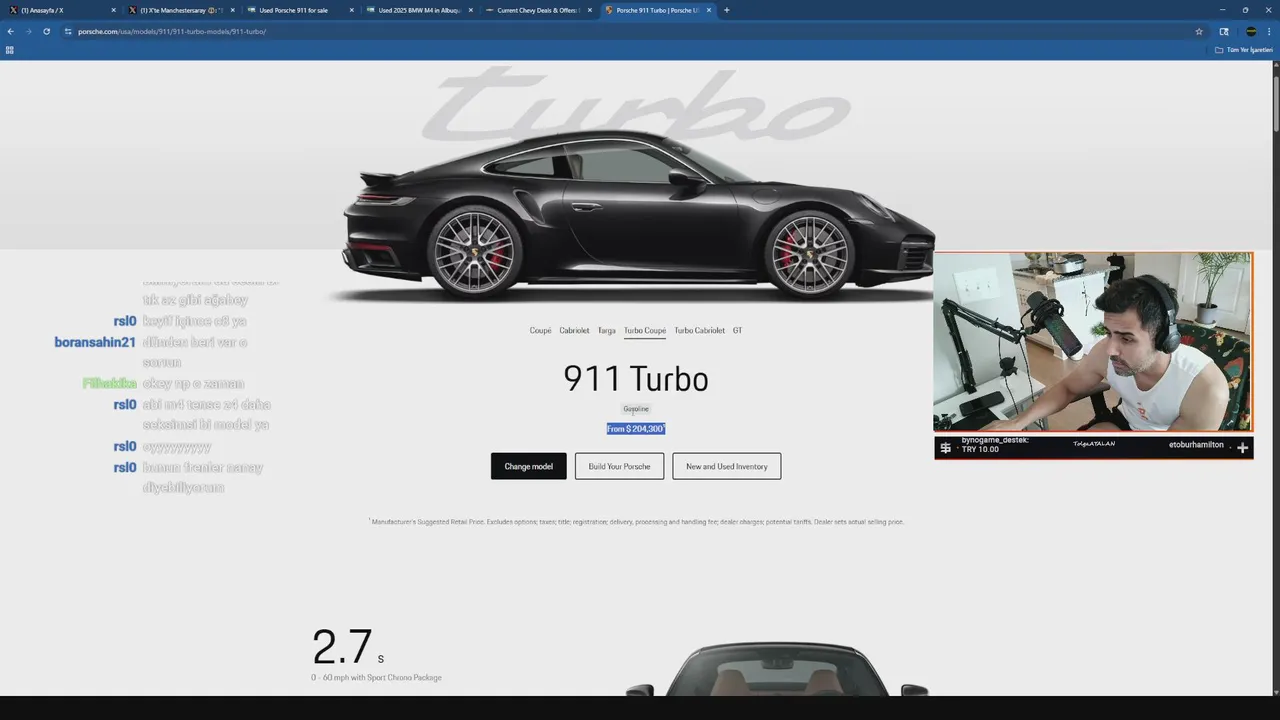This screenshot has width=1280, height=720.
Task: Open the browser profile avatar
Action: pos(1251,31)
